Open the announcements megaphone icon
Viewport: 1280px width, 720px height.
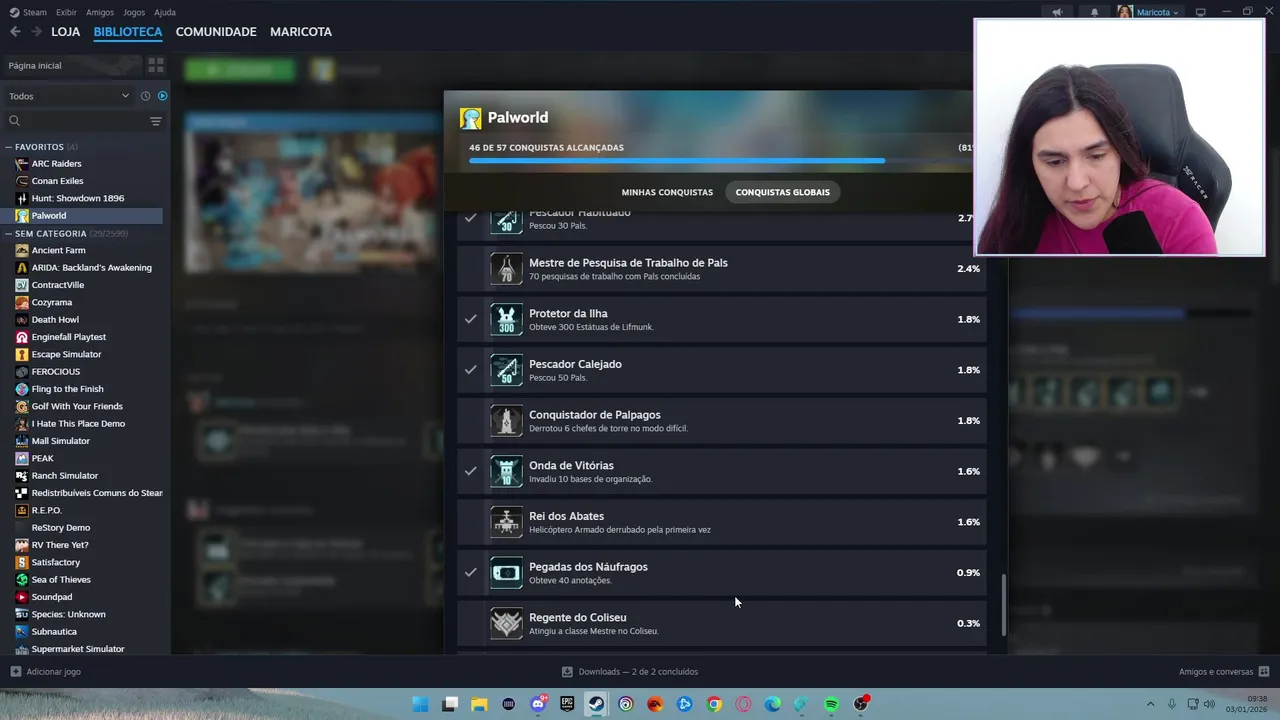click(1057, 12)
